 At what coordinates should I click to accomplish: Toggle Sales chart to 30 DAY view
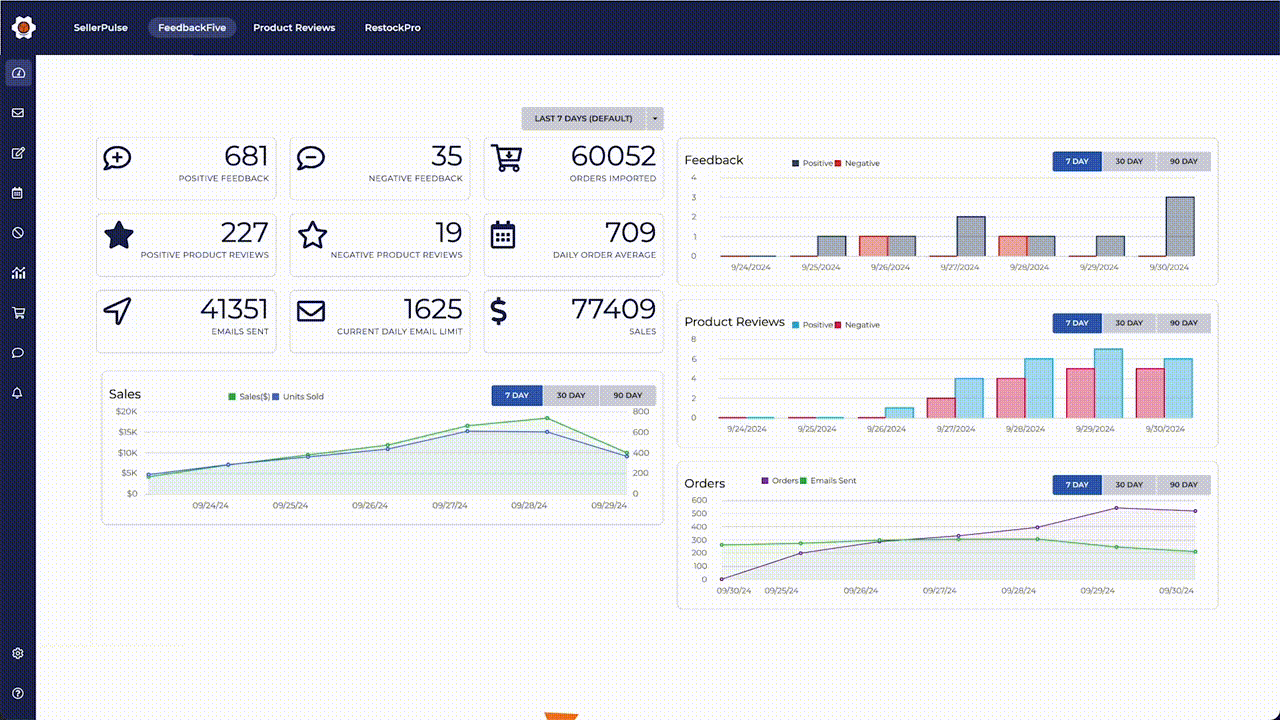click(x=571, y=396)
